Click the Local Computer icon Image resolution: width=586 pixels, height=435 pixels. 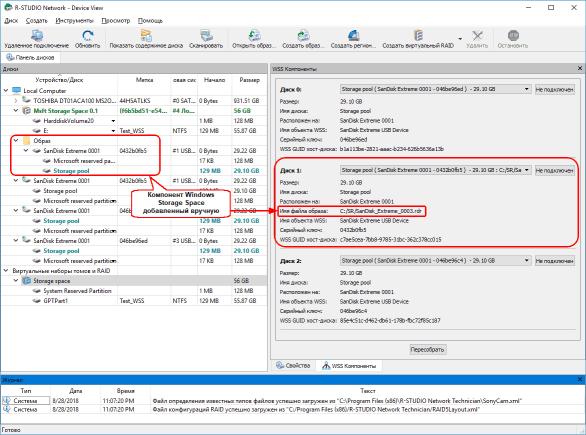[16, 90]
